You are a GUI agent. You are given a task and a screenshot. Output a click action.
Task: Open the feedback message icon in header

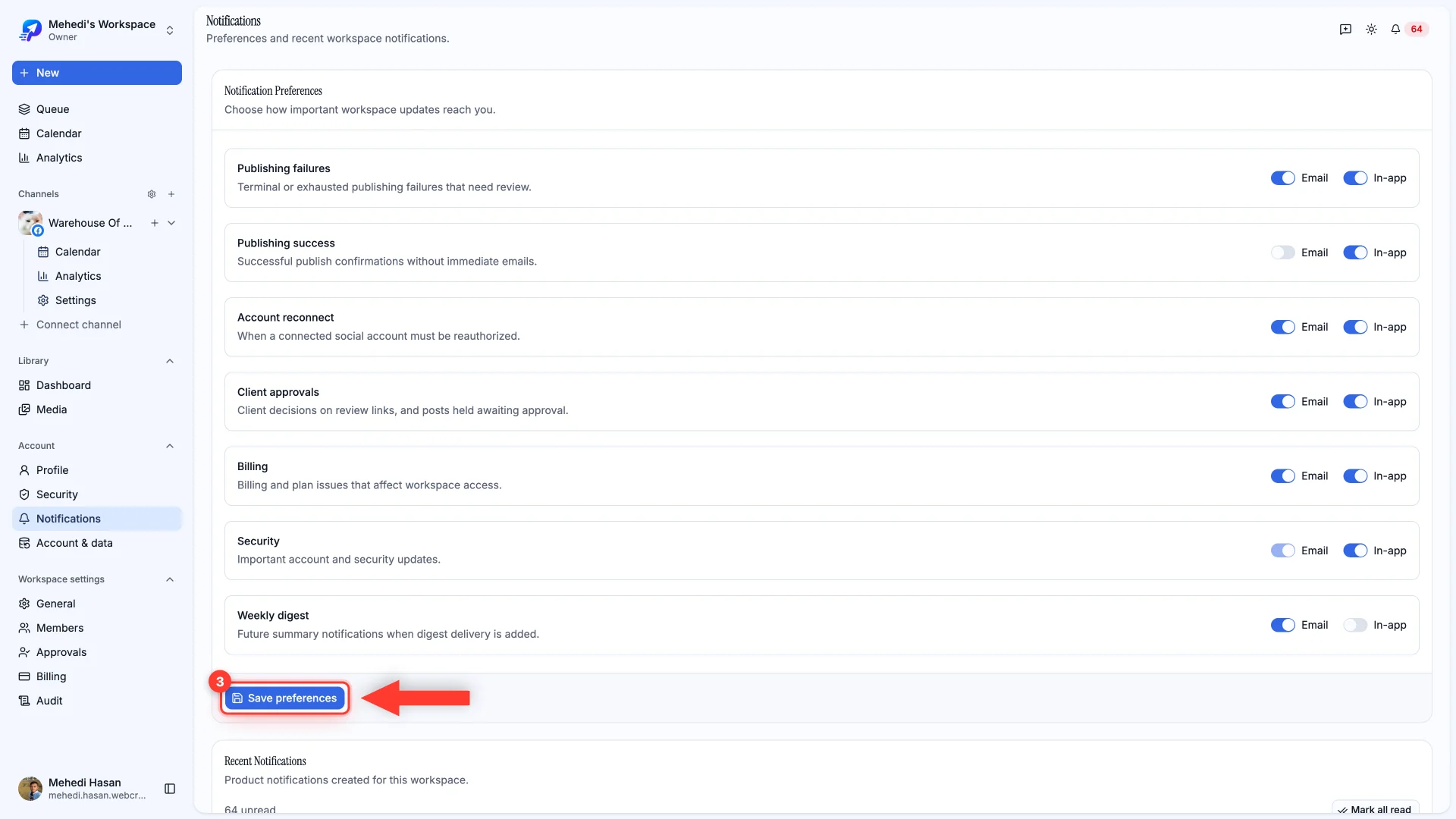point(1345,29)
